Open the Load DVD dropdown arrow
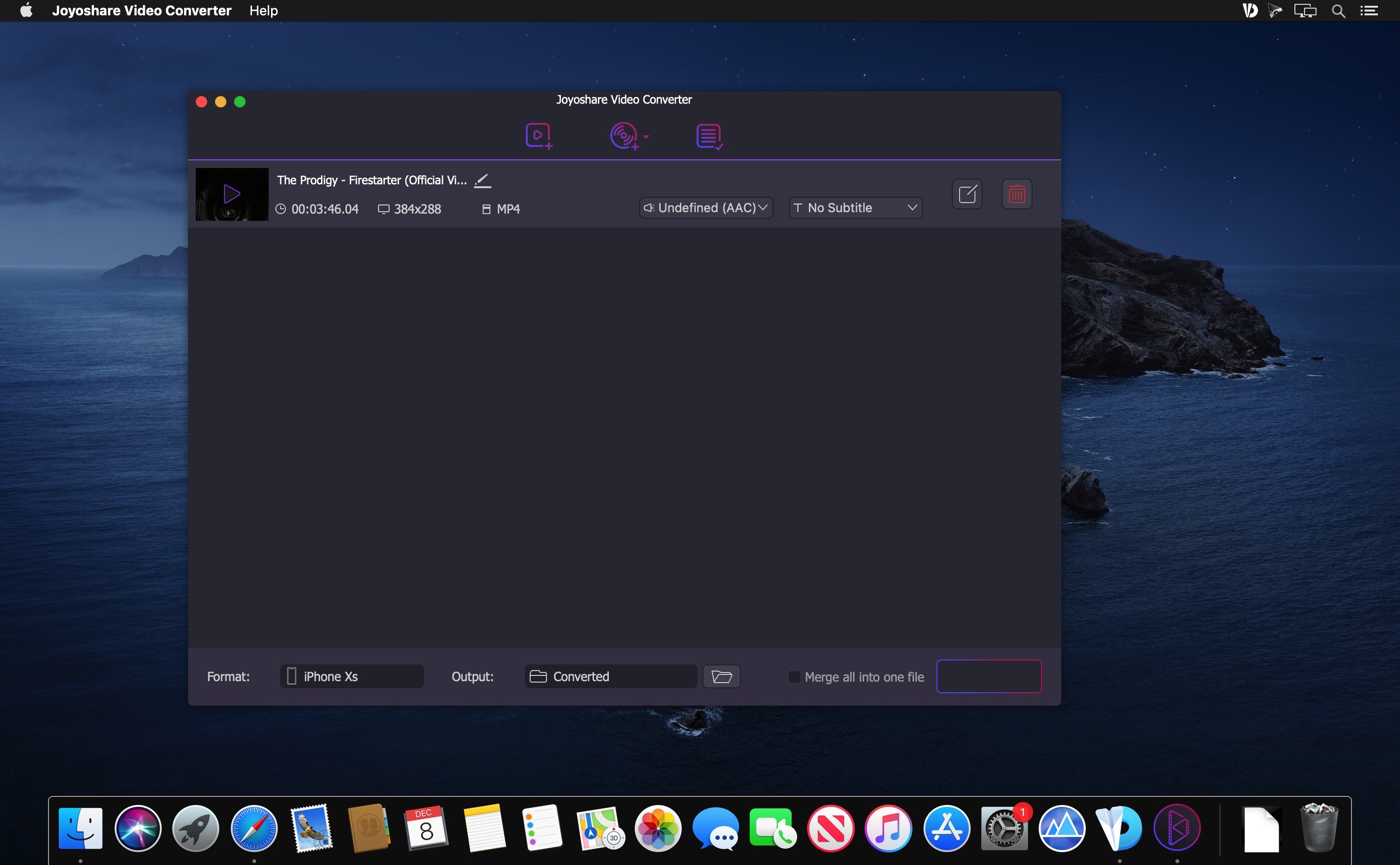 point(646,137)
